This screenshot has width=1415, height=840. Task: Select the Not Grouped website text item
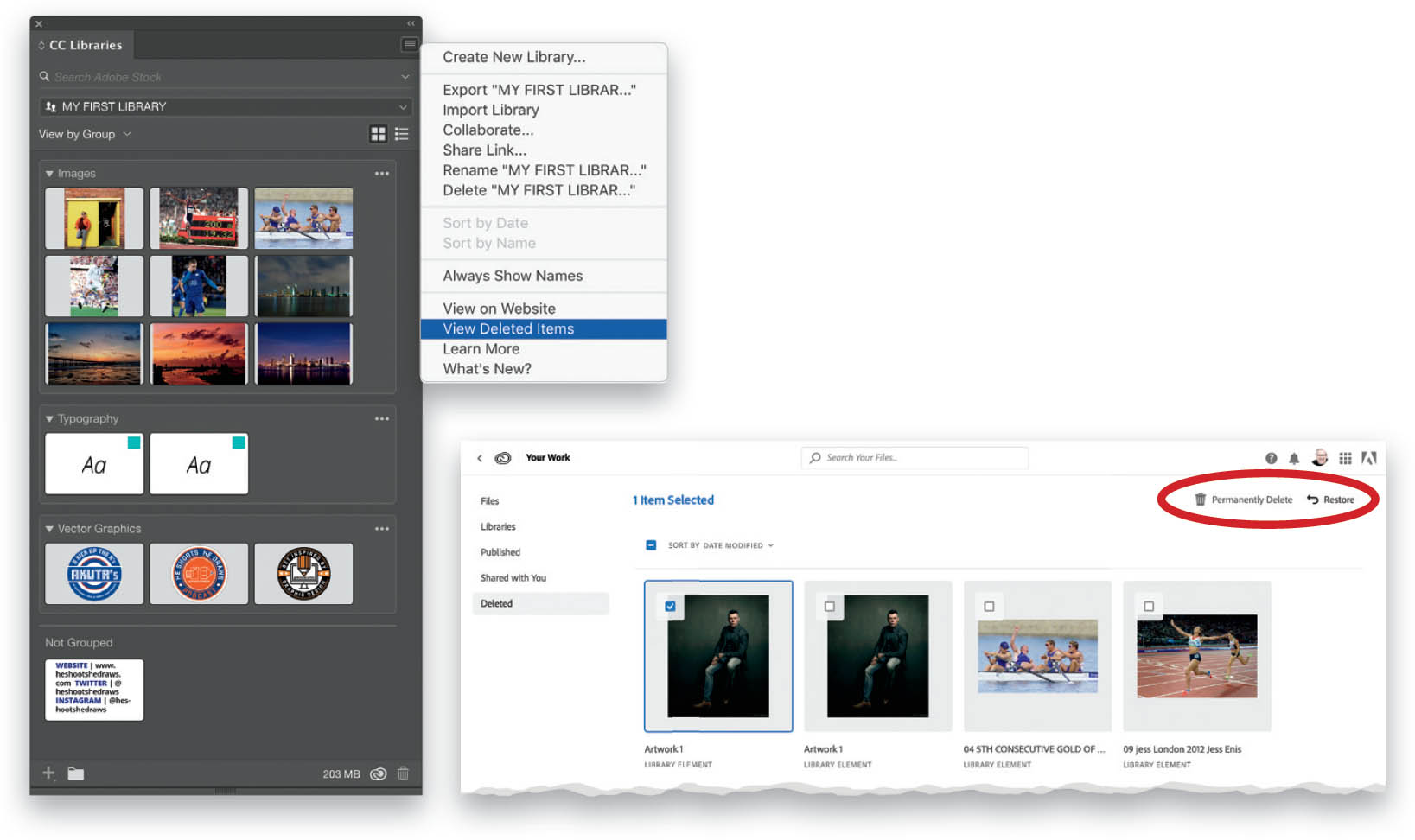point(94,690)
